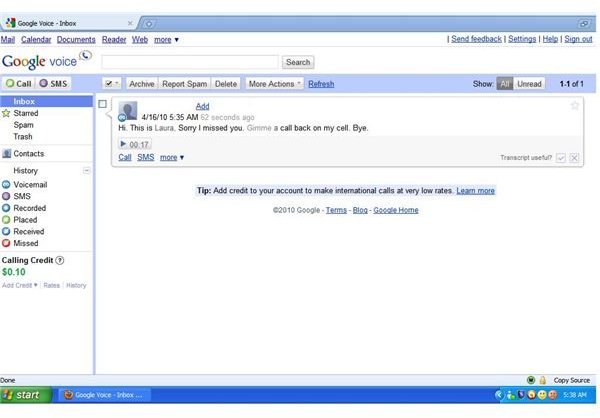
Task: Click the green Placed calls icon
Action: click(x=6, y=220)
